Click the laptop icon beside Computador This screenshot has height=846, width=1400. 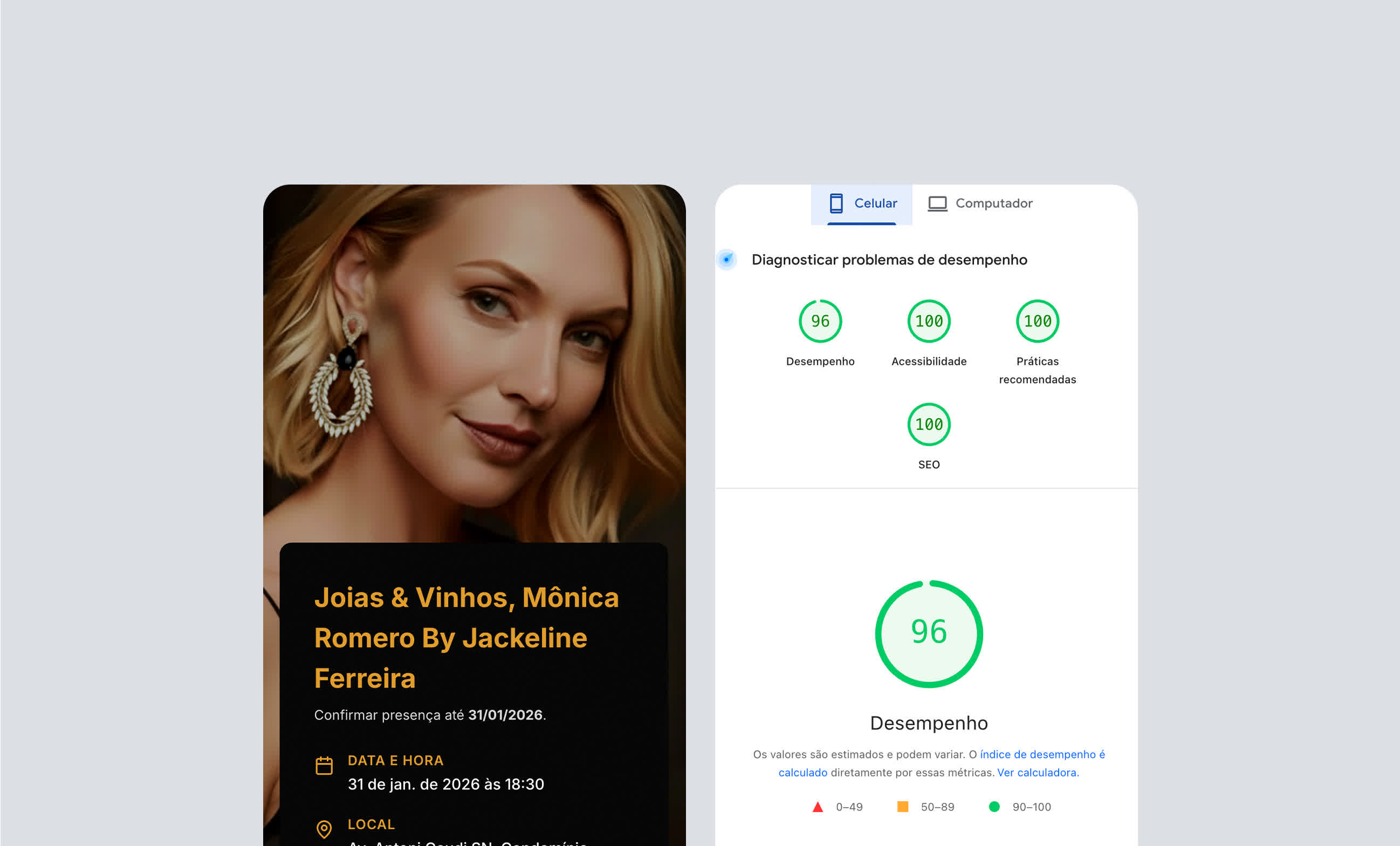click(x=937, y=203)
